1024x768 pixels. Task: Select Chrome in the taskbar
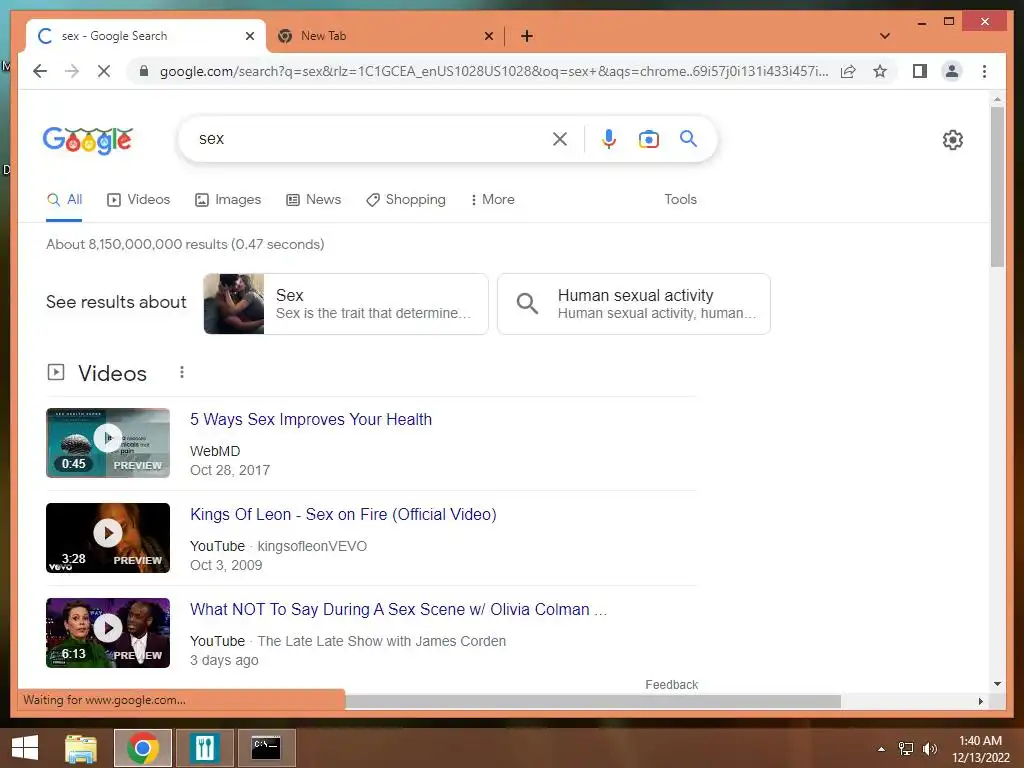143,748
